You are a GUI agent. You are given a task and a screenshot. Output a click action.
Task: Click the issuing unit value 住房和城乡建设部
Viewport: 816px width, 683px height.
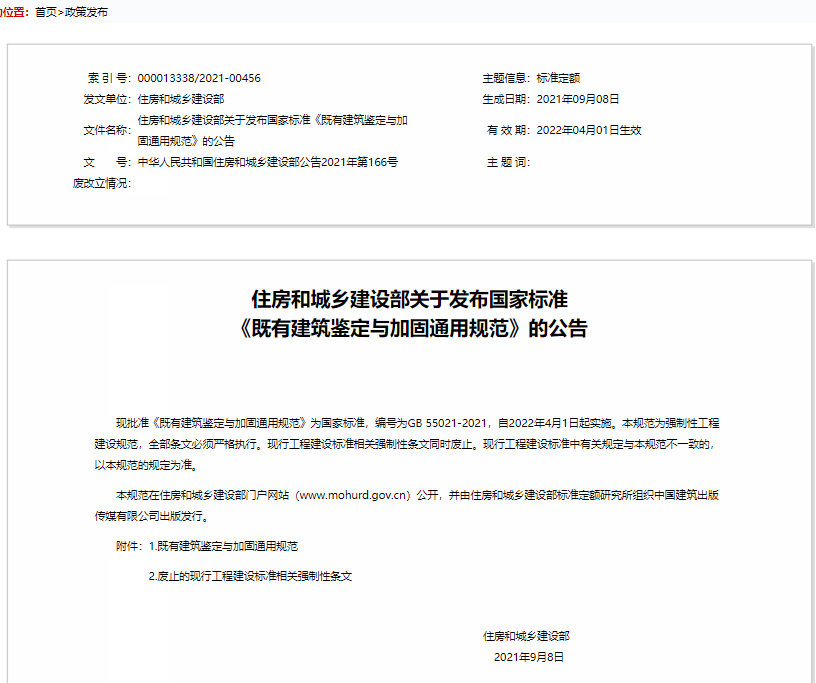click(x=180, y=99)
